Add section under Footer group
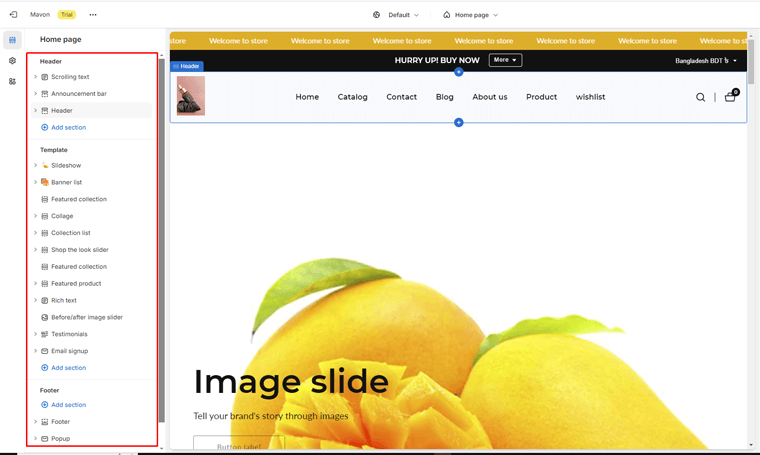The width and height of the screenshot is (760, 455). point(63,405)
